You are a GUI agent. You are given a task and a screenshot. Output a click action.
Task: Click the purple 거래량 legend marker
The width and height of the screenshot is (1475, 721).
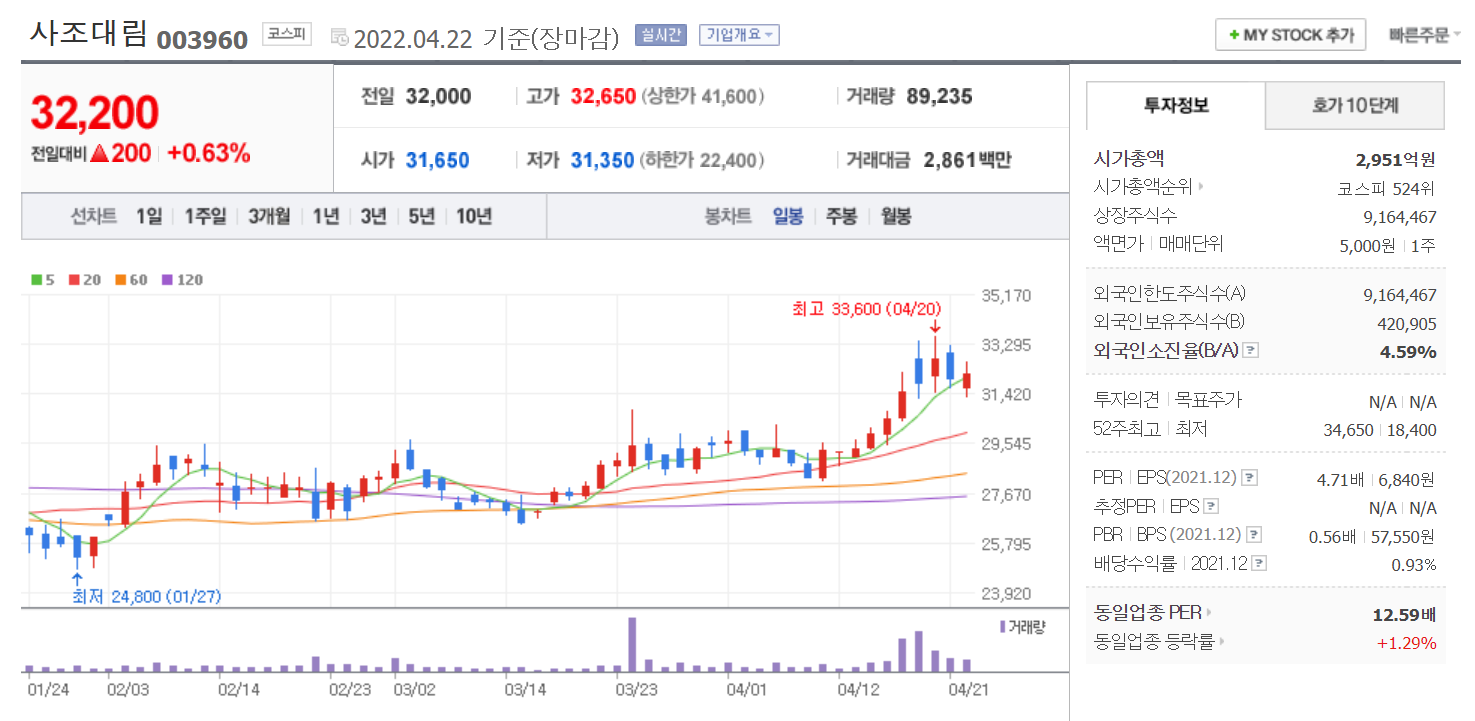tap(1002, 626)
